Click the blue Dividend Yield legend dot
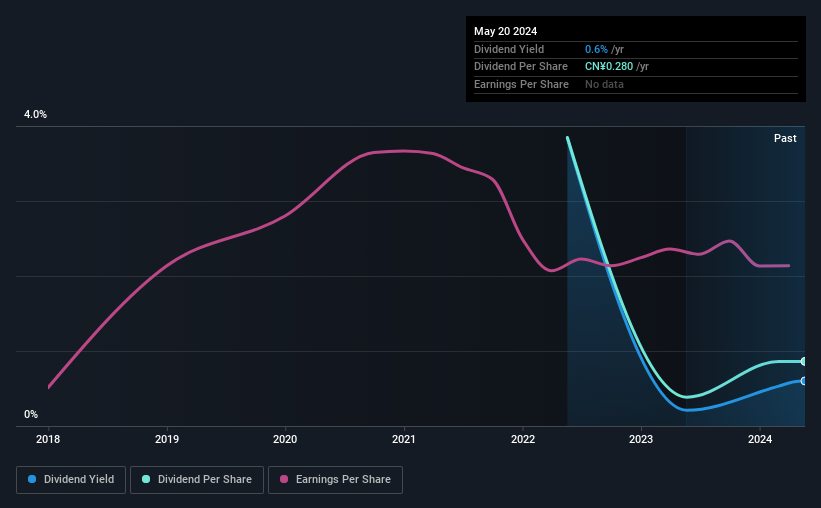The width and height of the screenshot is (821, 508). pyautogui.click(x=32, y=479)
